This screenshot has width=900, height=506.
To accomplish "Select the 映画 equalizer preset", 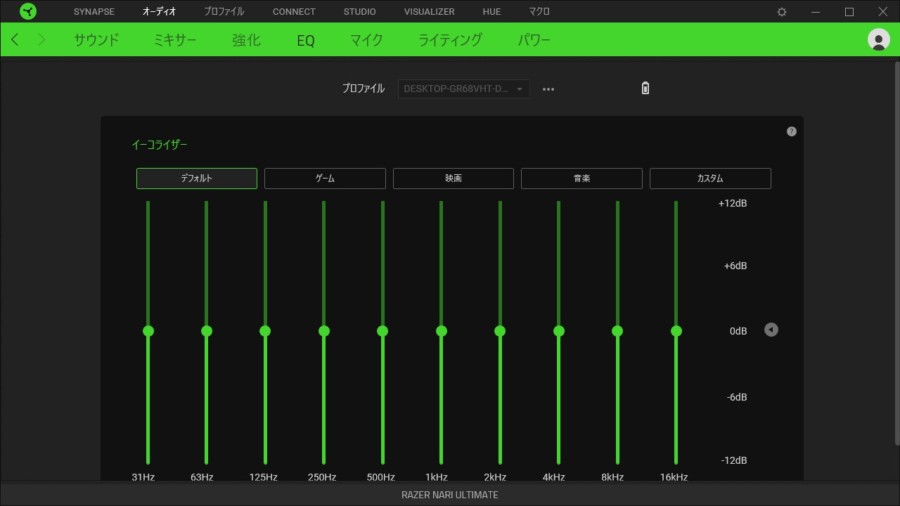I will (x=453, y=178).
